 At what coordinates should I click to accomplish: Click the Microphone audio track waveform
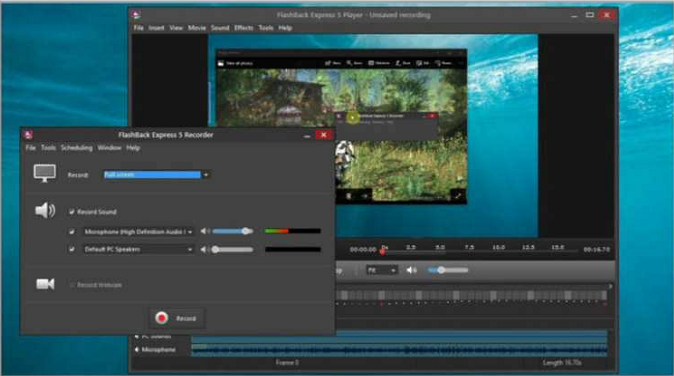coord(399,350)
